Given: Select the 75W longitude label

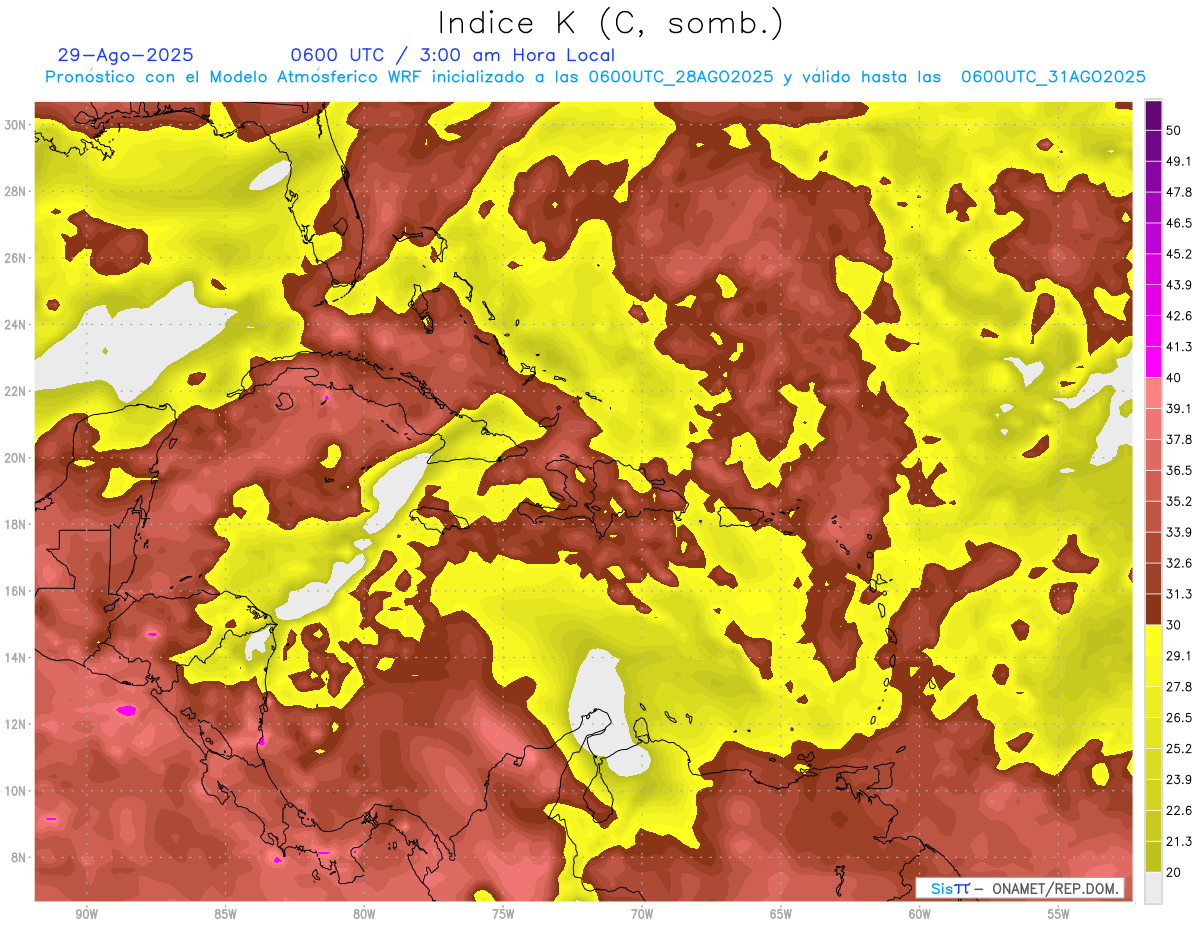Looking at the screenshot, I should pyautogui.click(x=503, y=915).
